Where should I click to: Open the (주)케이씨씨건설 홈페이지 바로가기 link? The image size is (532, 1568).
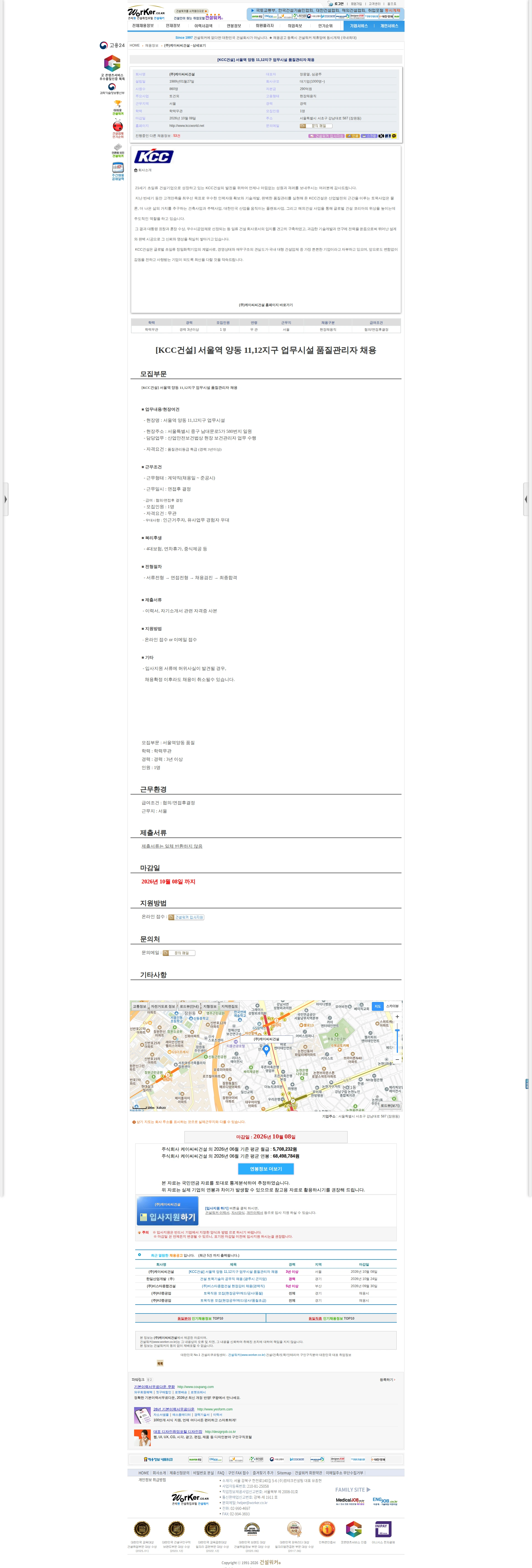click(x=265, y=305)
